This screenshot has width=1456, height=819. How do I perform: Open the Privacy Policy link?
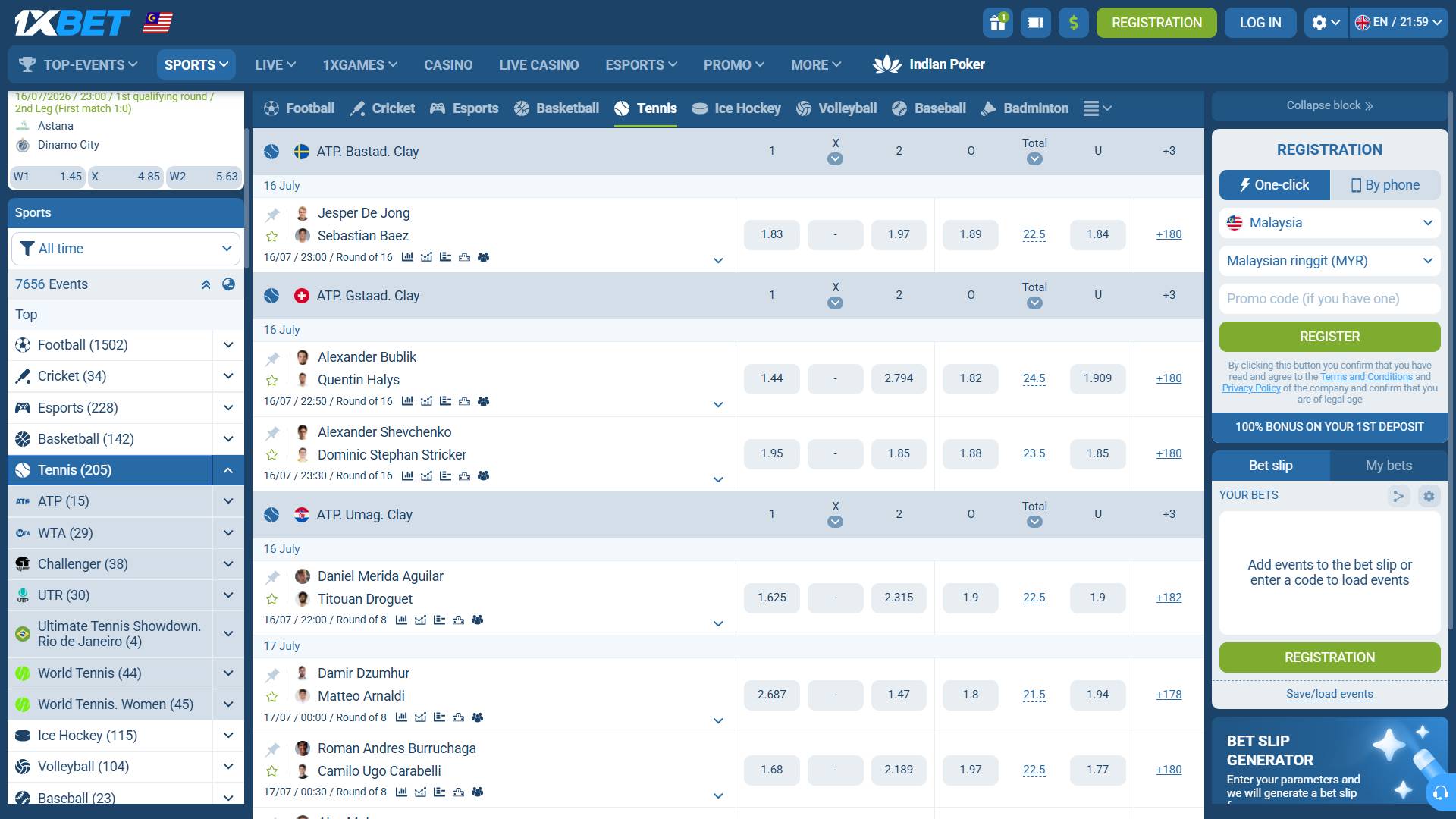[x=1251, y=388]
